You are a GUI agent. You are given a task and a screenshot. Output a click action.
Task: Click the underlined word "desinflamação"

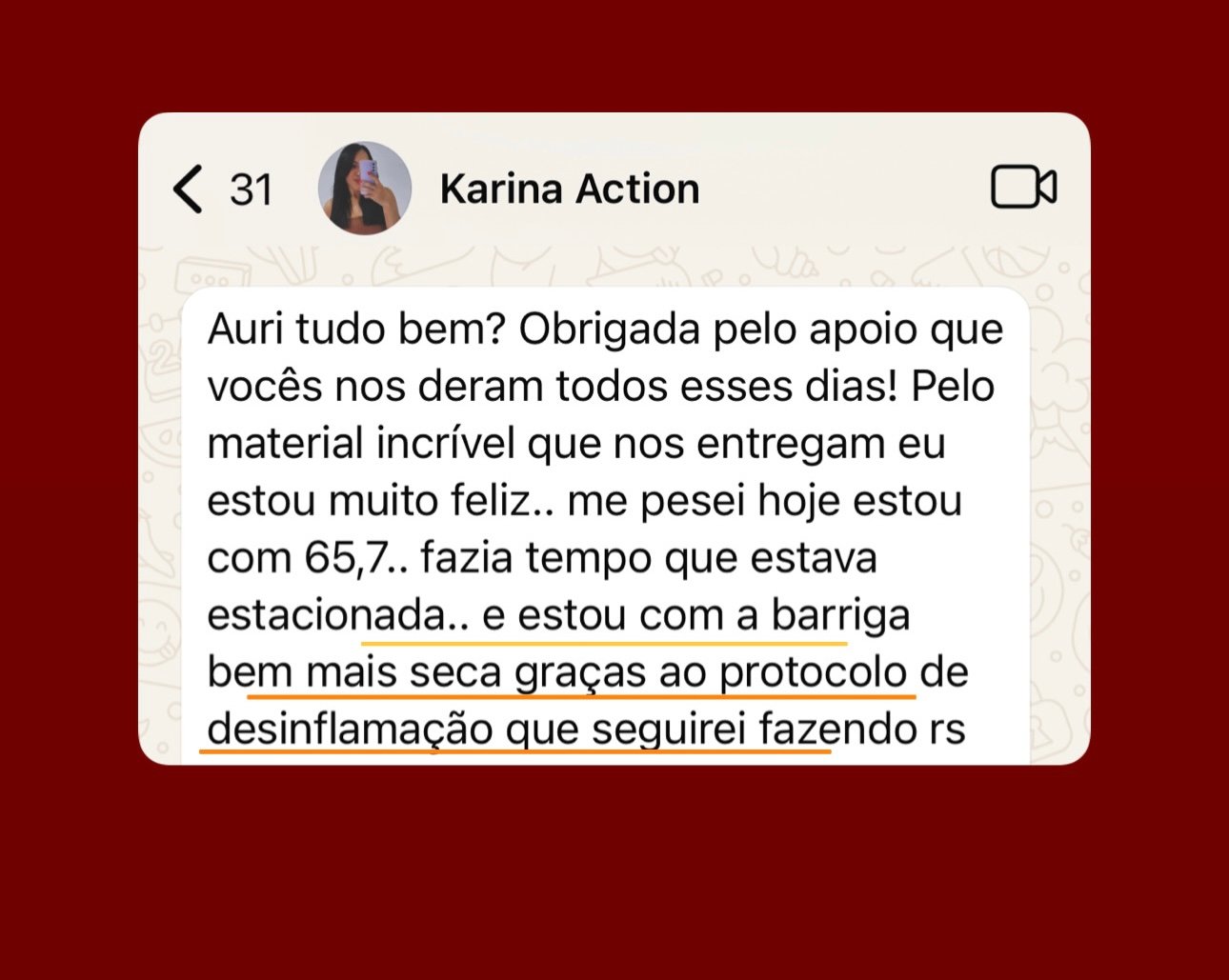tap(350, 730)
